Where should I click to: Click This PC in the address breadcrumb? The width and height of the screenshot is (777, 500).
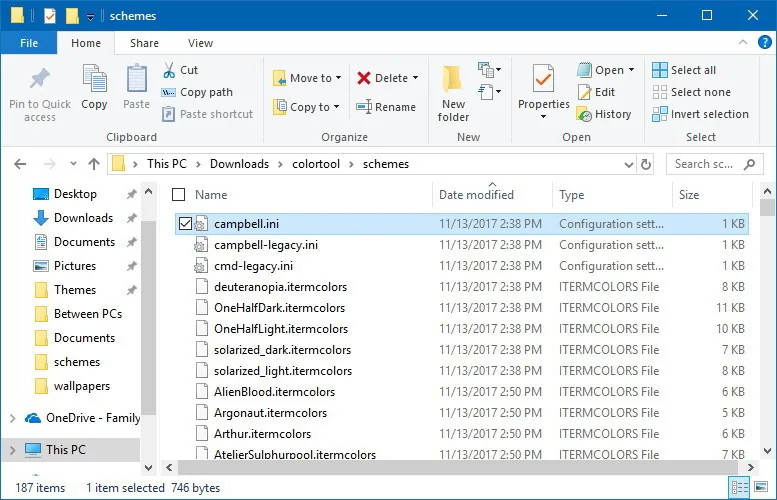coord(166,164)
